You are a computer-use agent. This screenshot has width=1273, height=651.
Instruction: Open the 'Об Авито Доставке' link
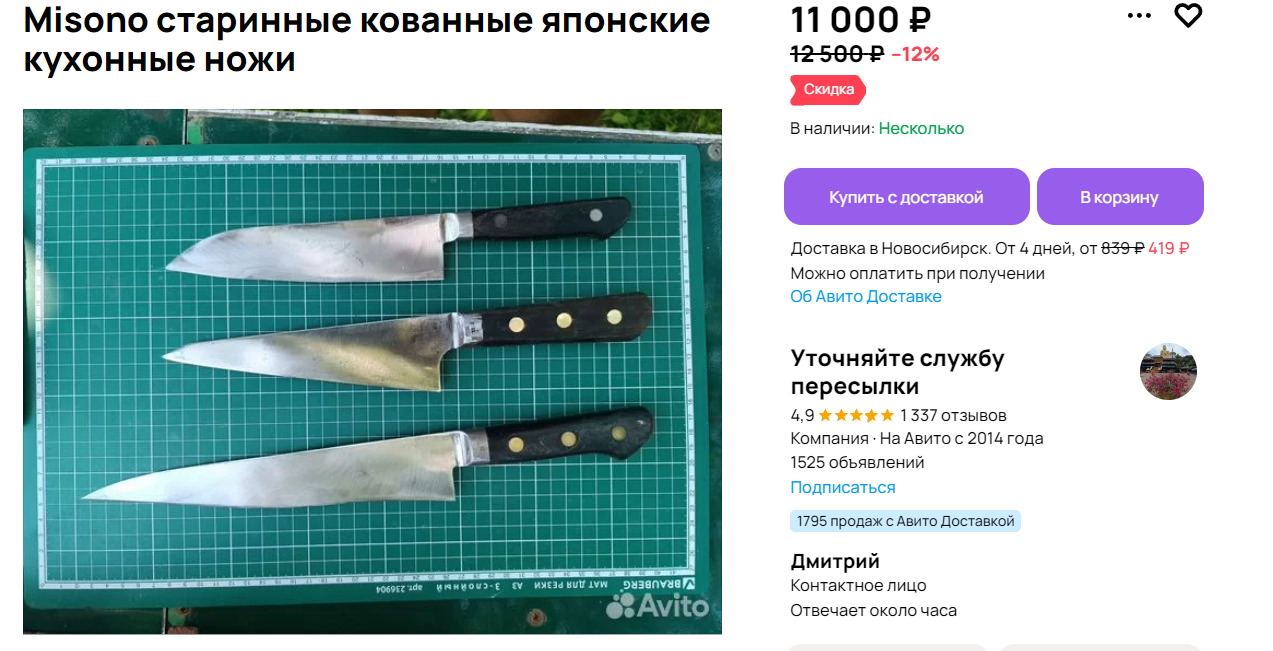pyautogui.click(x=866, y=297)
